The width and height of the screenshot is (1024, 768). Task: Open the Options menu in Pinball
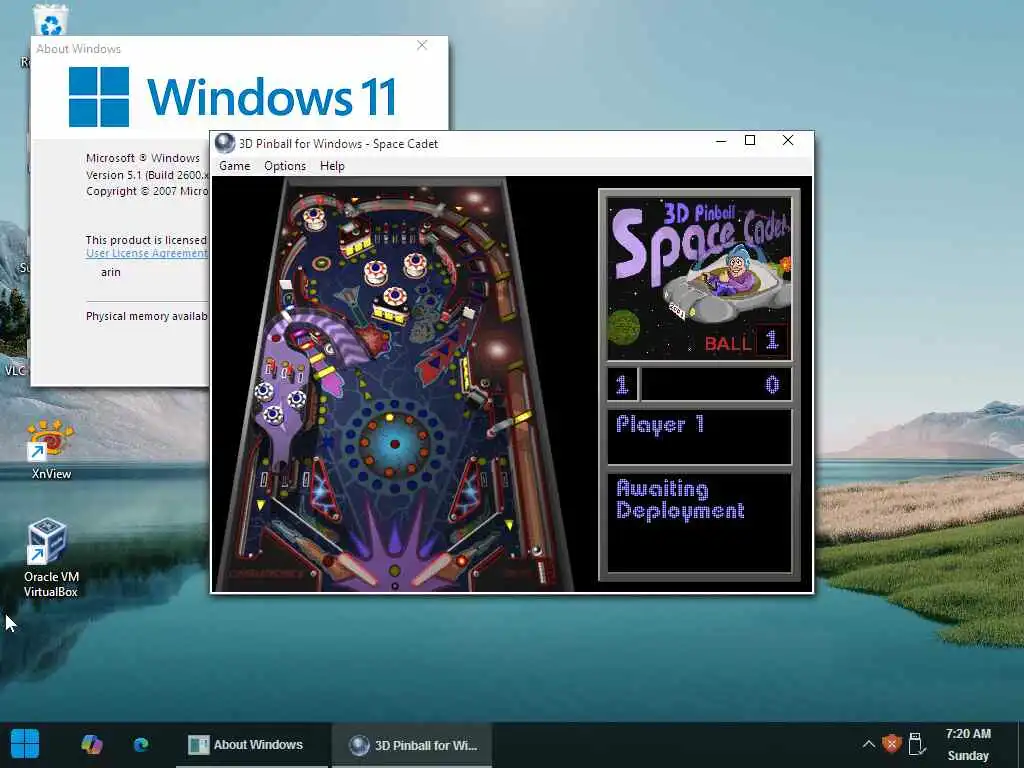tap(285, 166)
